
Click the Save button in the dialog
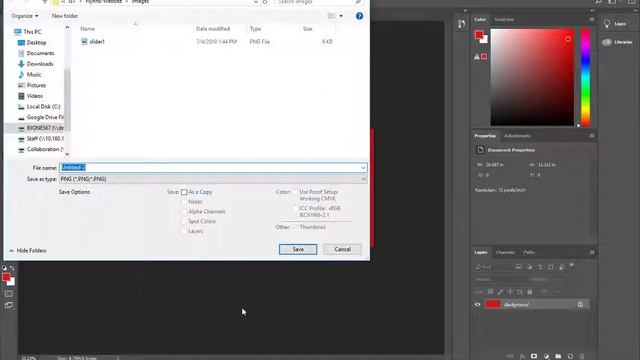[298, 249]
